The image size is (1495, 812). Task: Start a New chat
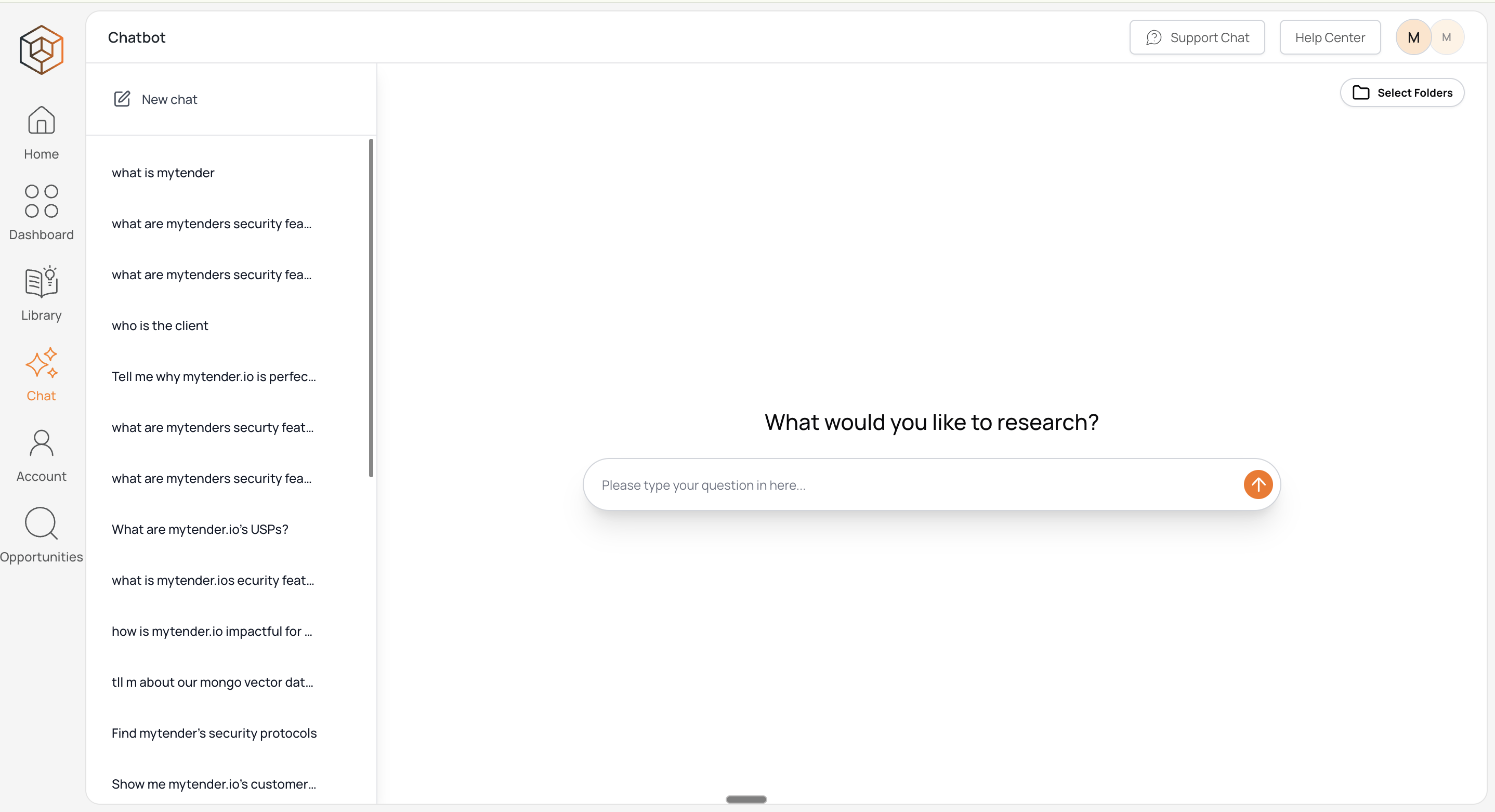tap(155, 99)
